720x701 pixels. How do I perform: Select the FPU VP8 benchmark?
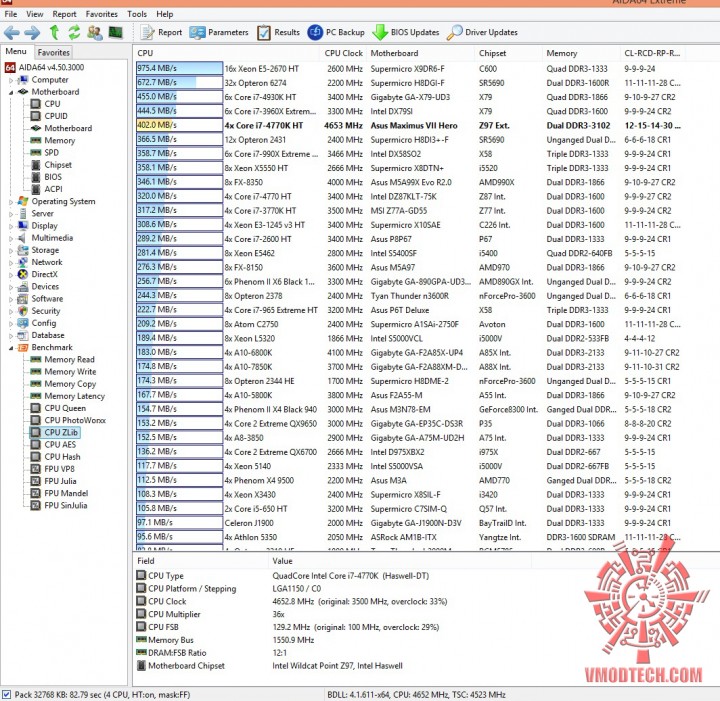coord(52,469)
